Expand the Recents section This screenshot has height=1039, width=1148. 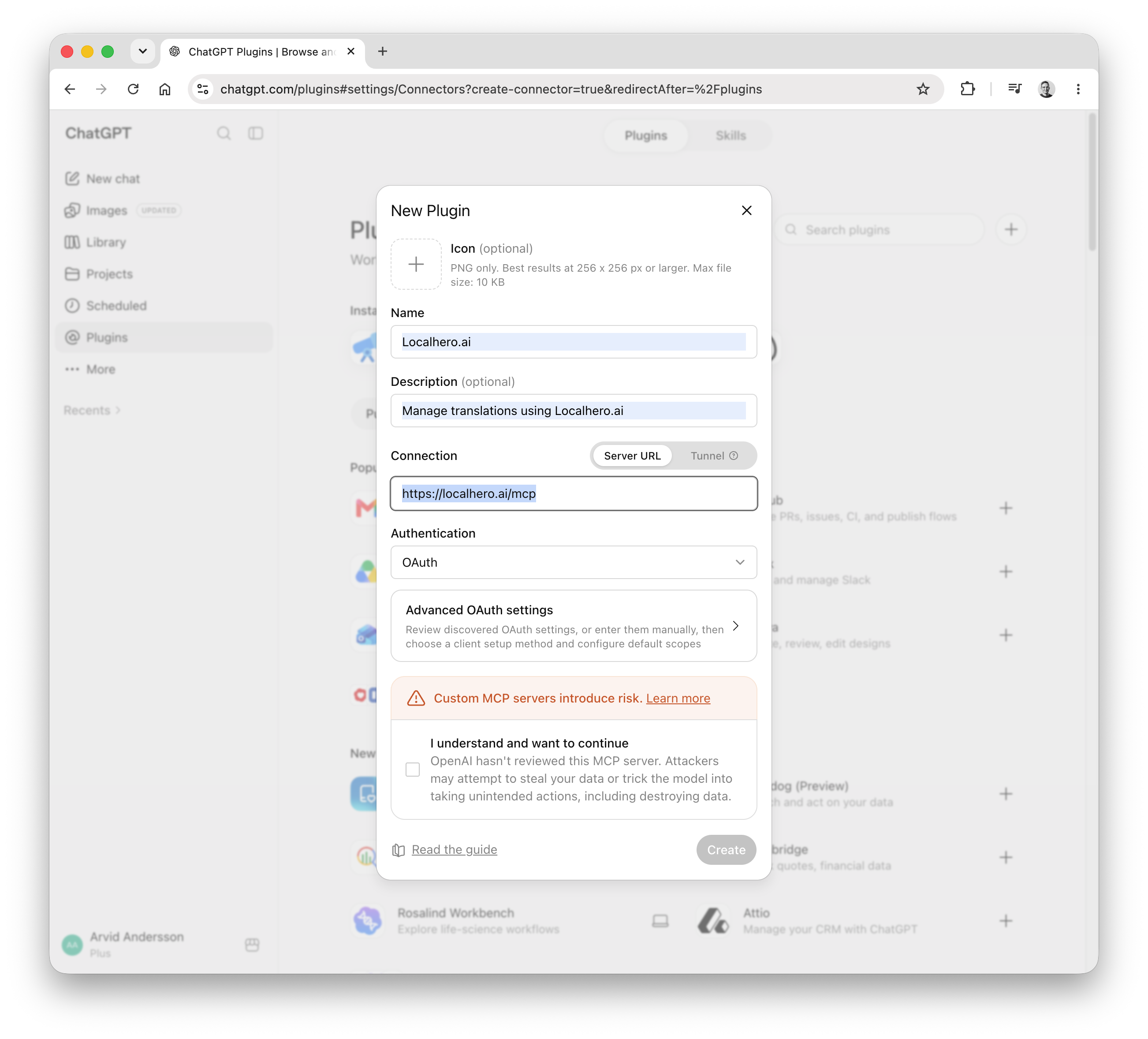[92, 410]
